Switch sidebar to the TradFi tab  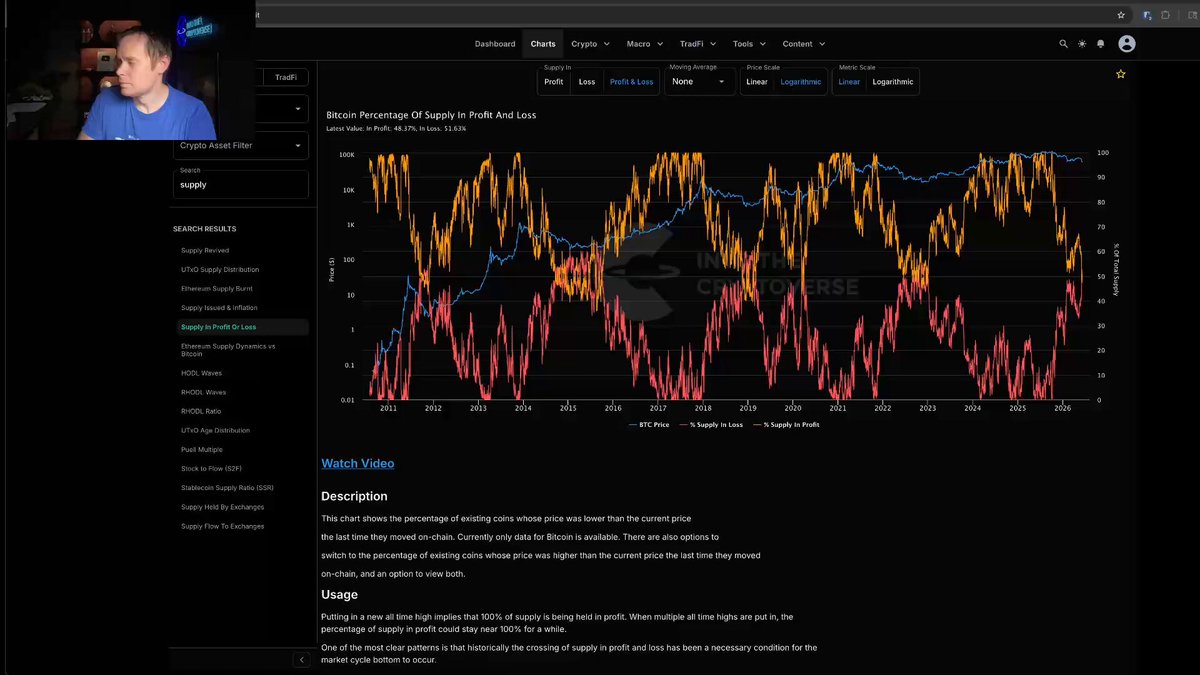(x=286, y=77)
